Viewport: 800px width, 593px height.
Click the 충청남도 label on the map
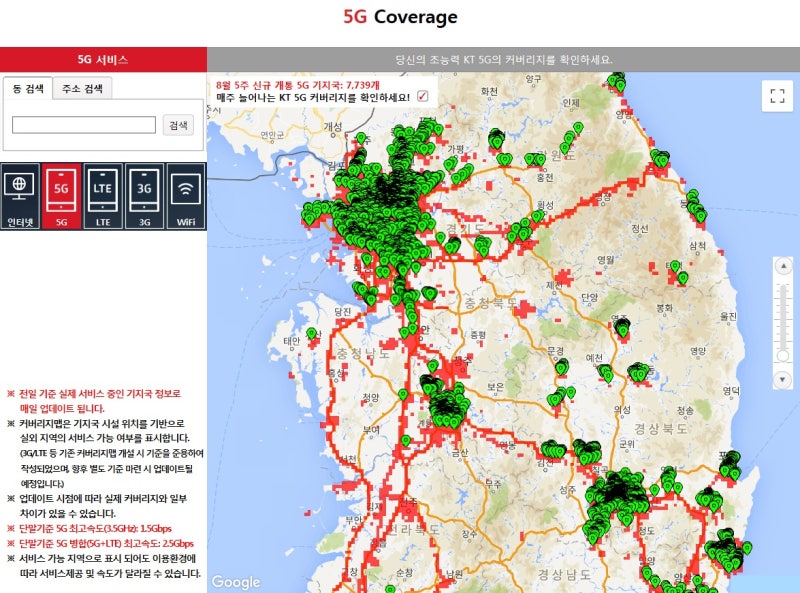[363, 353]
